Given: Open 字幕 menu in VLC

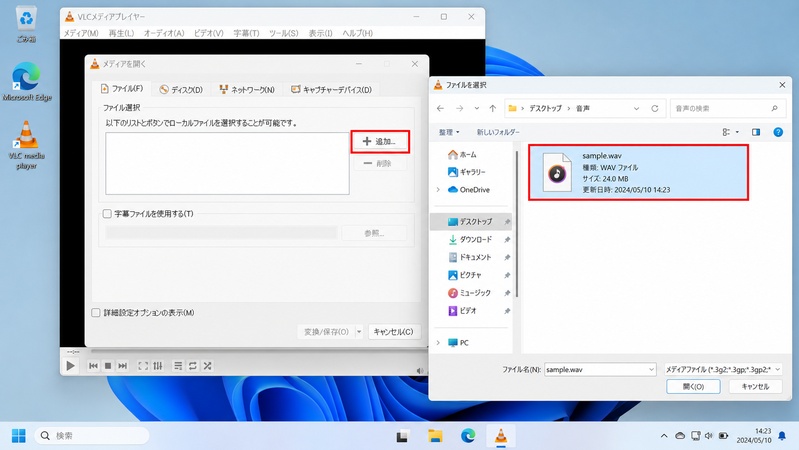Looking at the screenshot, I should 246,33.
